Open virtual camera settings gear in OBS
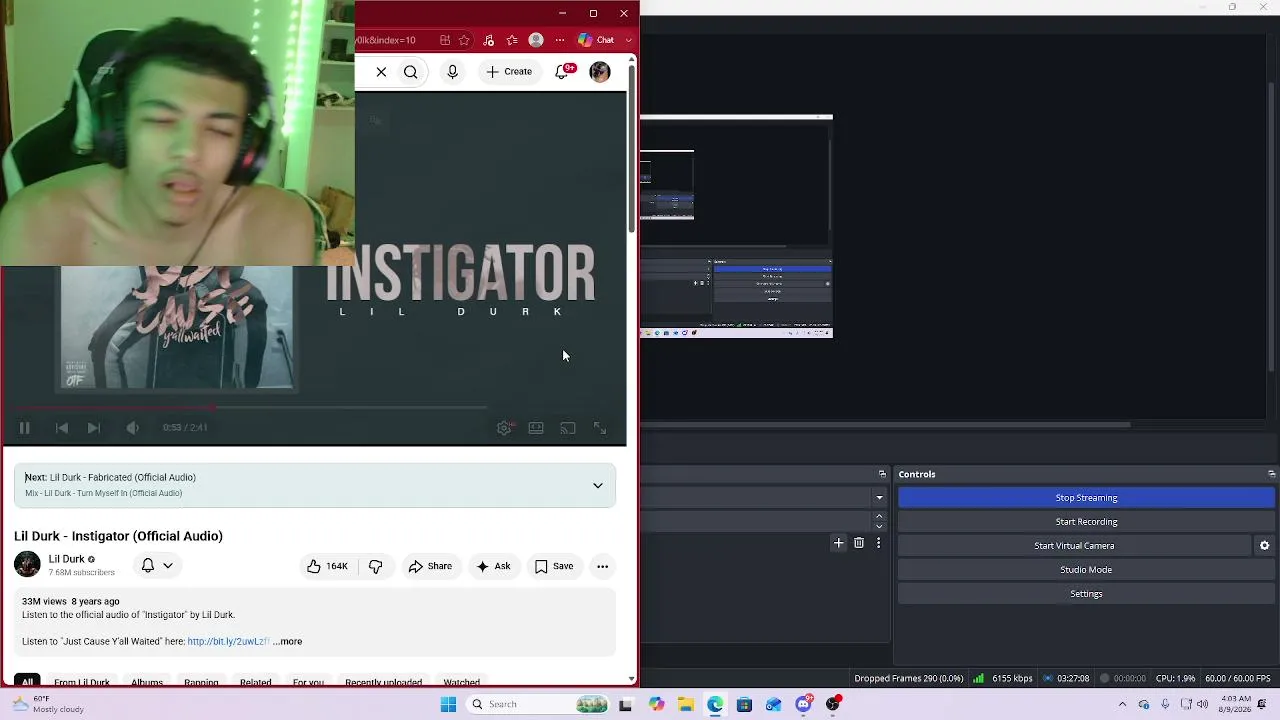1280x720 pixels. pos(1264,546)
